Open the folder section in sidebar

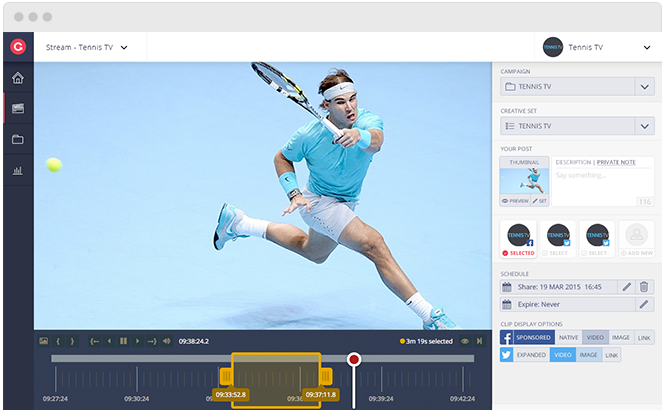(17, 139)
